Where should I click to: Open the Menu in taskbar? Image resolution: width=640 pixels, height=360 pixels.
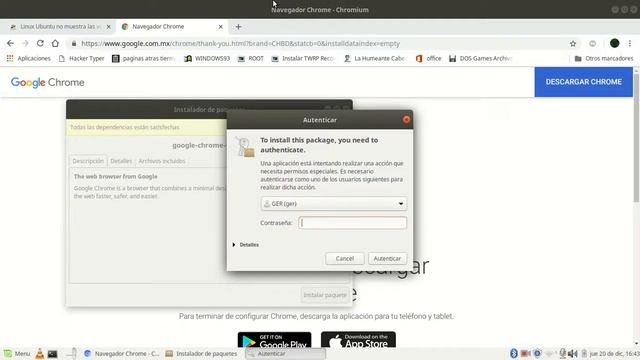point(17,354)
